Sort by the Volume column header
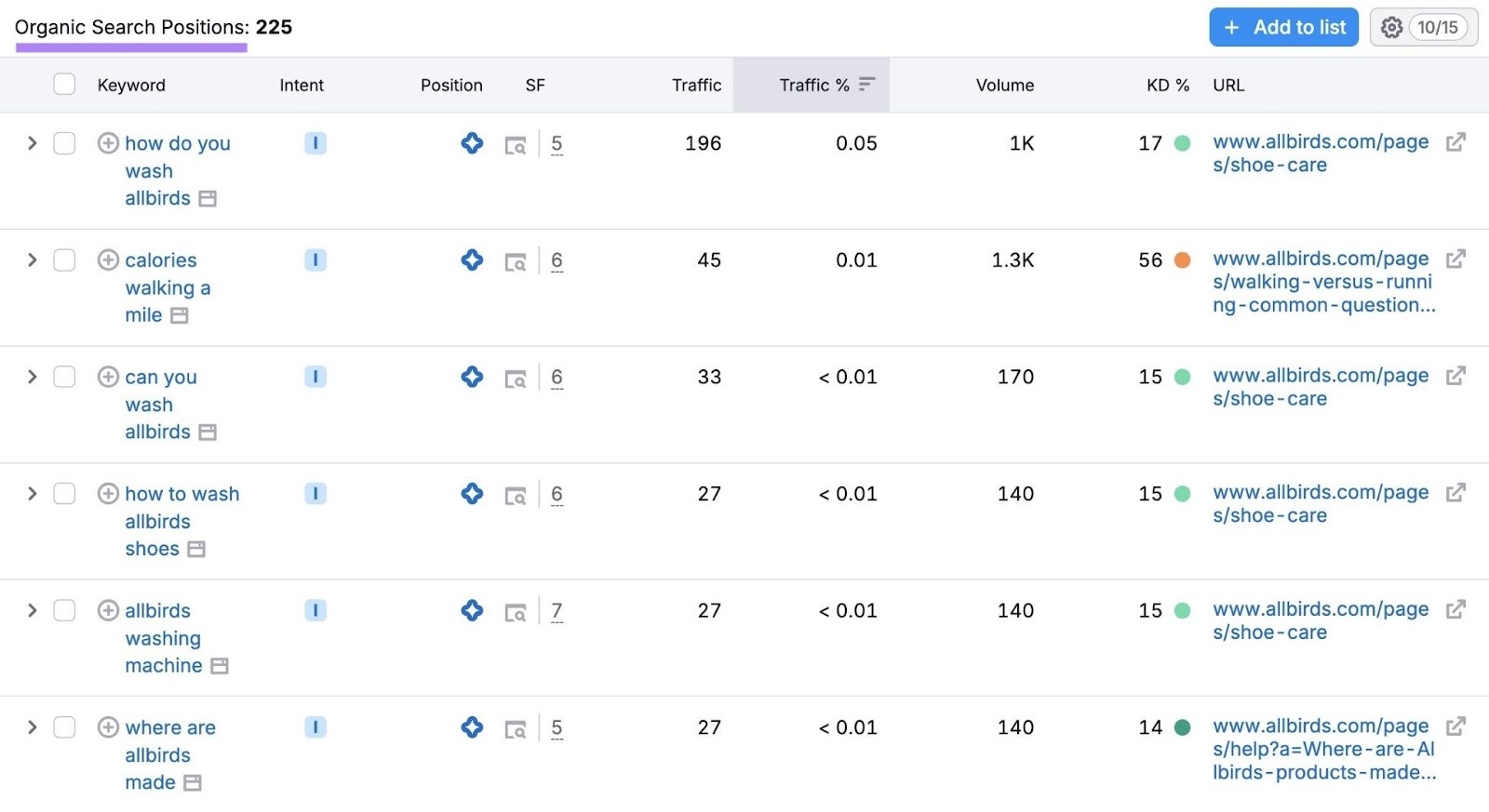The height and width of the screenshot is (812, 1489). pos(1004,85)
